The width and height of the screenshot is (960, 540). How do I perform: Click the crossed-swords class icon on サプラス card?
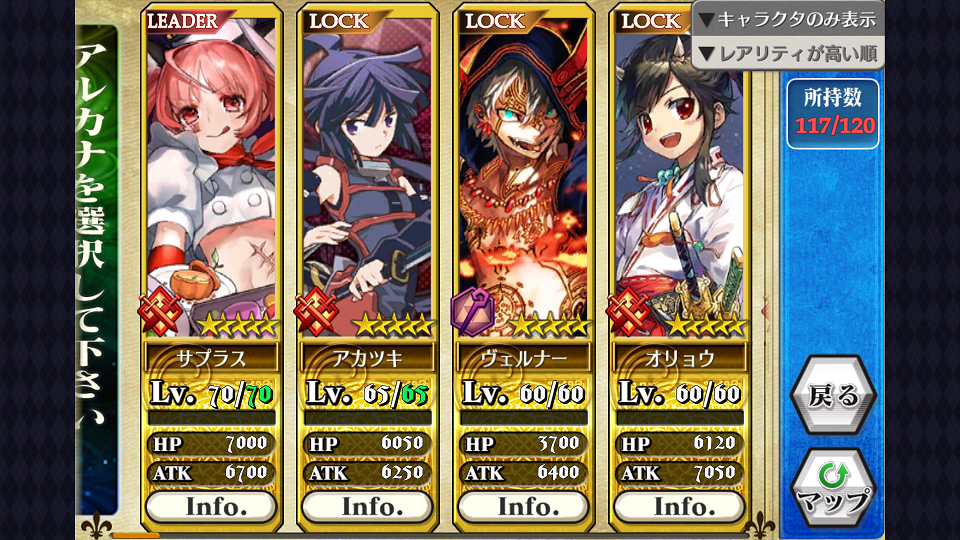click(x=159, y=312)
